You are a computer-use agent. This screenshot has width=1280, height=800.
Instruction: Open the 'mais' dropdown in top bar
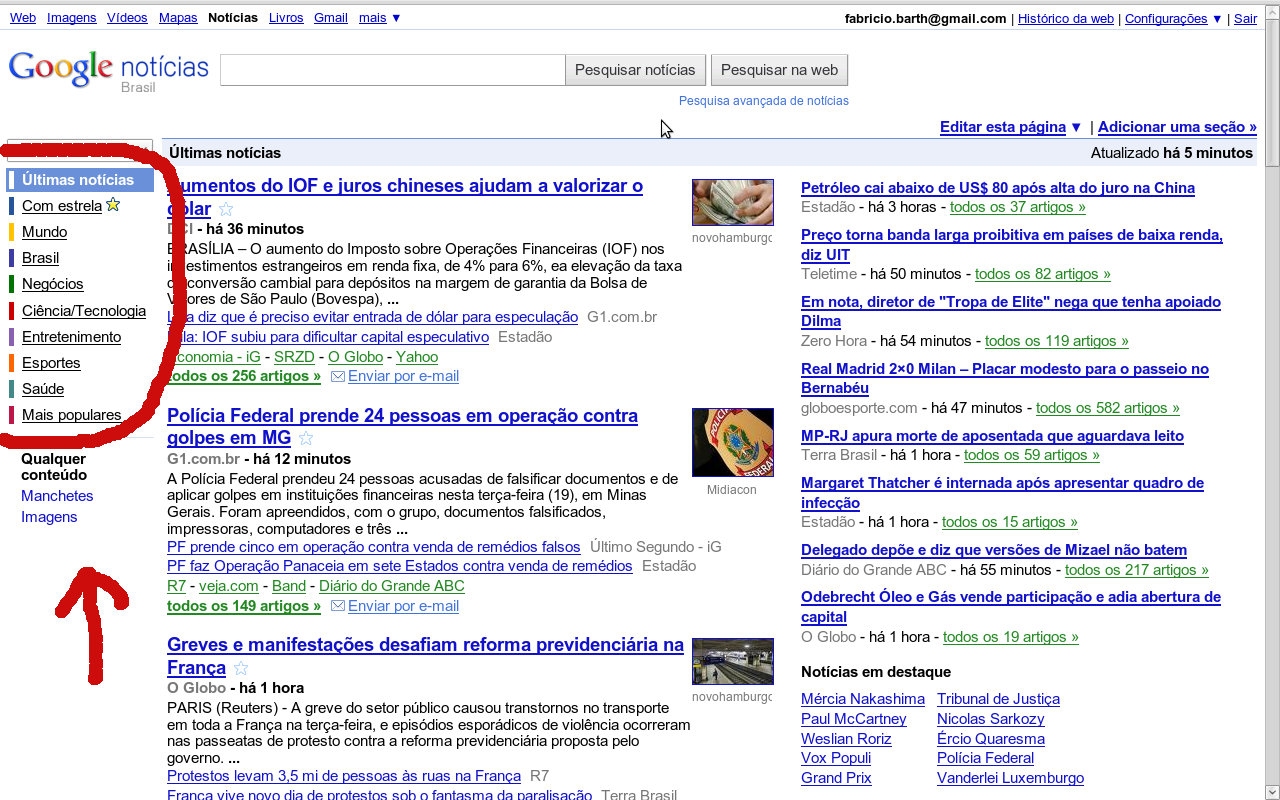380,18
